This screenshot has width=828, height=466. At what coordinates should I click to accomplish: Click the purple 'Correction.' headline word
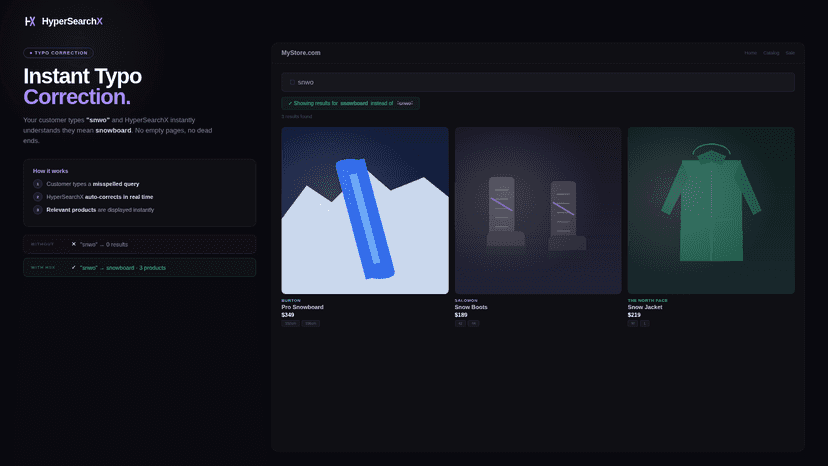(x=77, y=97)
